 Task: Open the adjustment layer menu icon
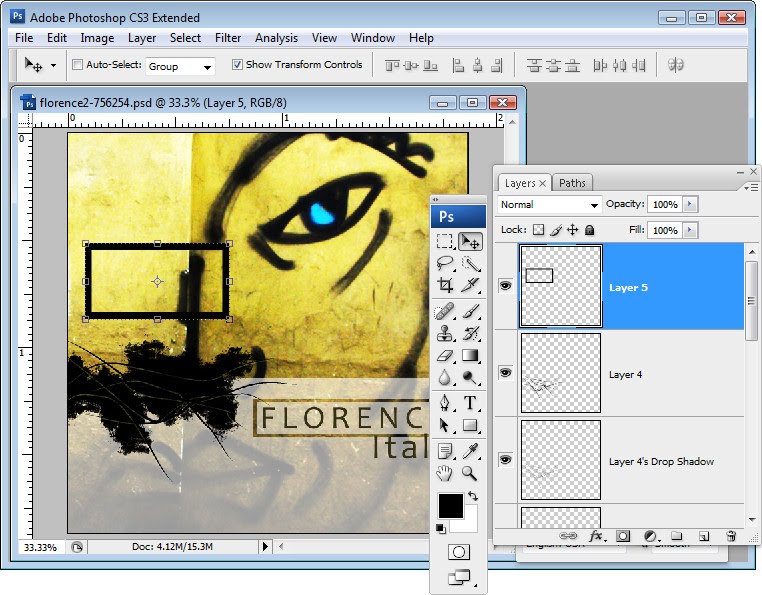tap(650, 536)
